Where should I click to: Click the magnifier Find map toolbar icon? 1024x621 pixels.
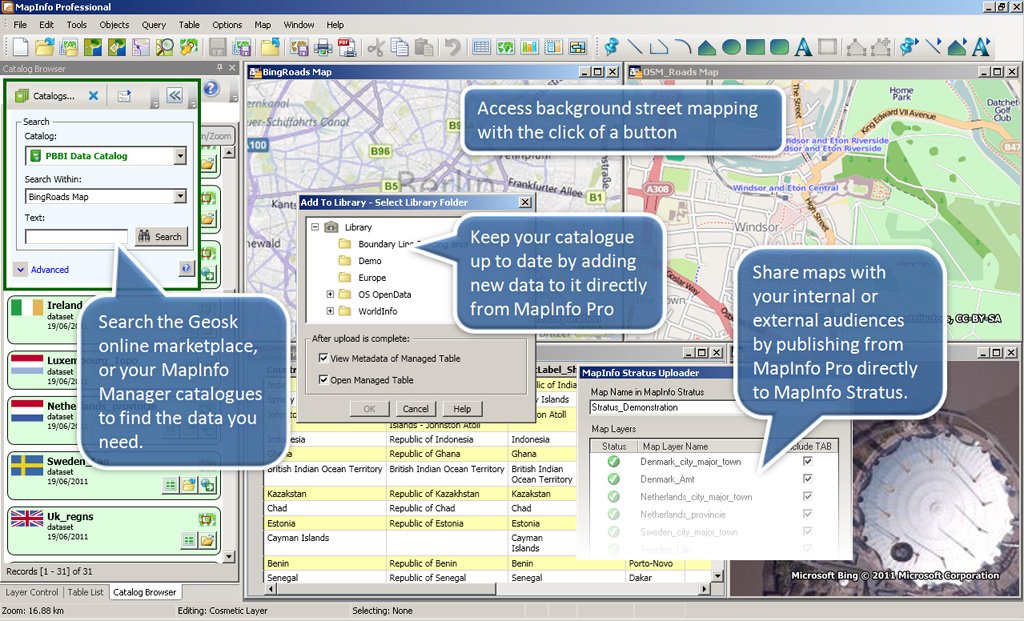click(x=165, y=47)
